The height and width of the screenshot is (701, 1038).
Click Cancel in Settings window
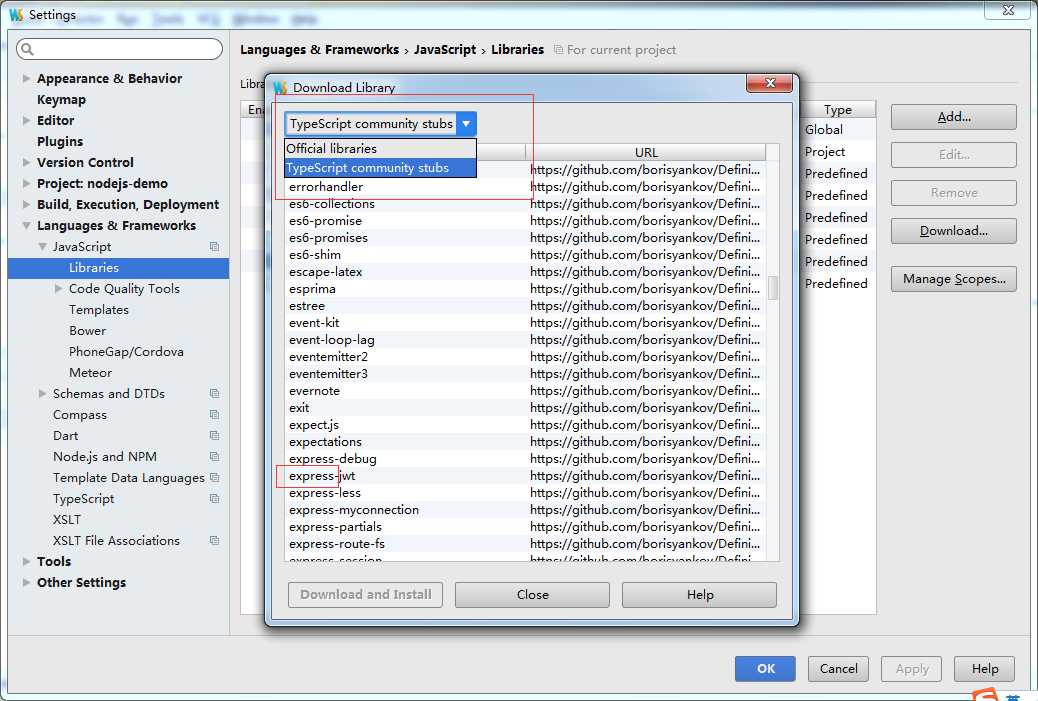[x=838, y=669]
